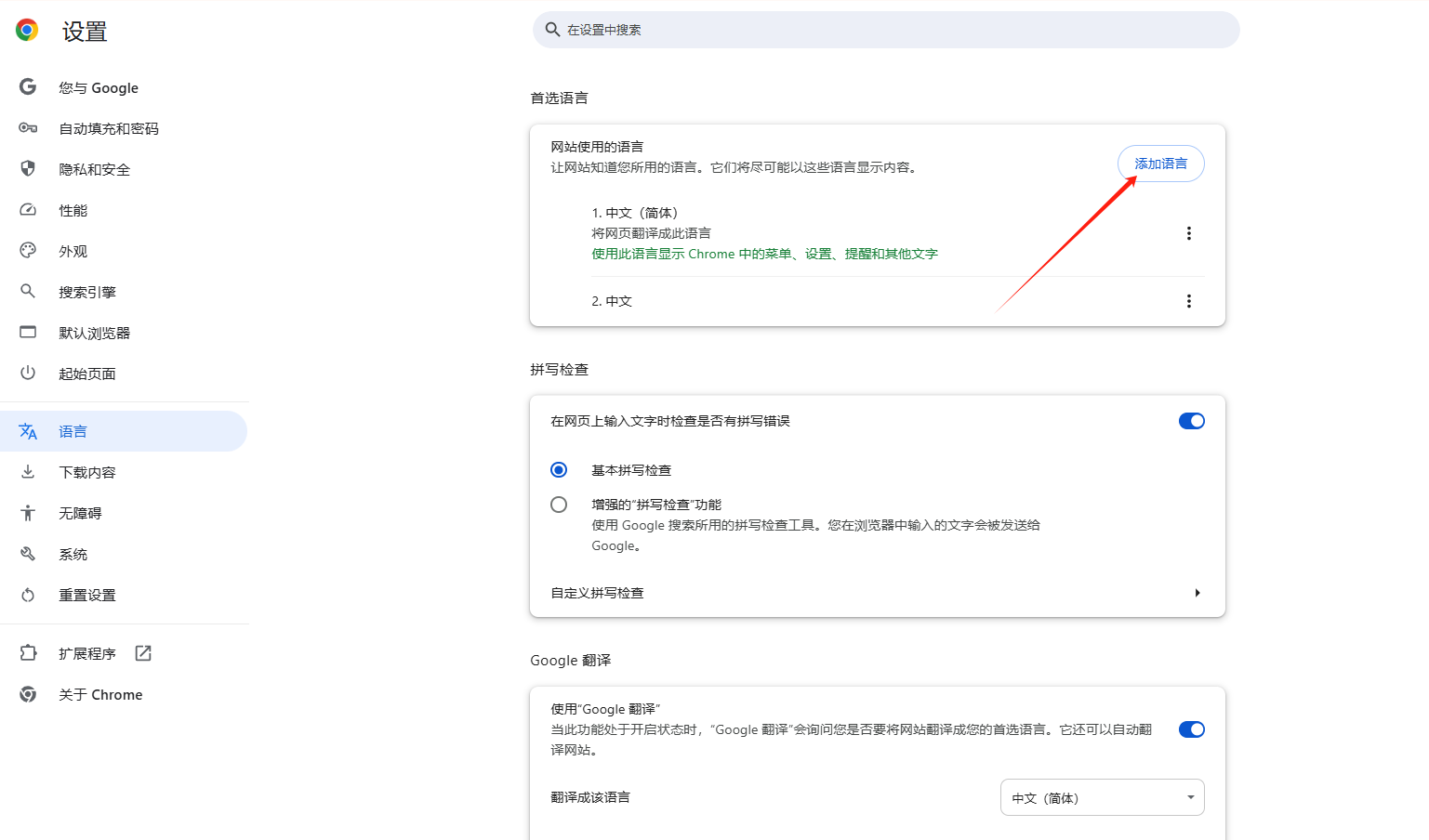Screen dimensions: 1429x840
Task: Open 扩展程序 link
Action: pyautogui.click(x=124, y=653)
